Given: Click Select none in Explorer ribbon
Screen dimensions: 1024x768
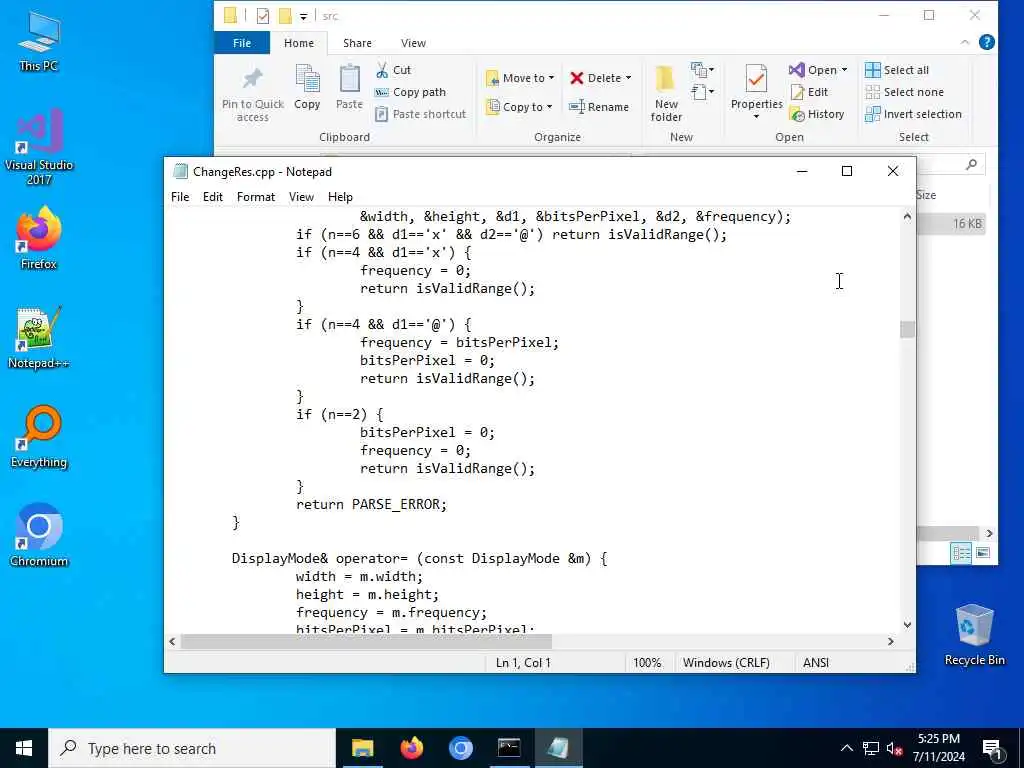Looking at the screenshot, I should [x=904, y=92].
